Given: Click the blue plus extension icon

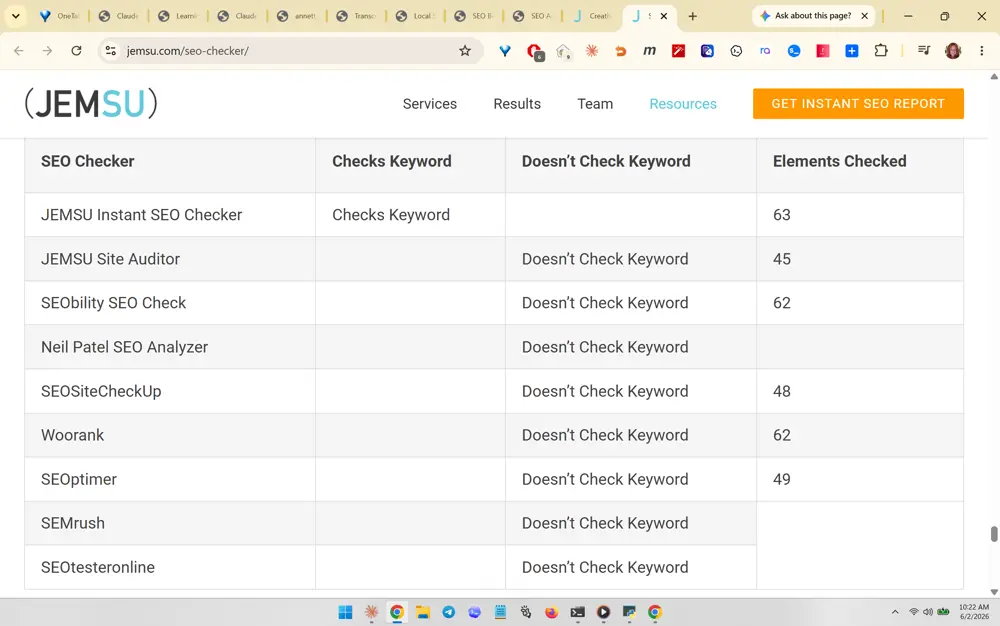Looking at the screenshot, I should (852, 51).
